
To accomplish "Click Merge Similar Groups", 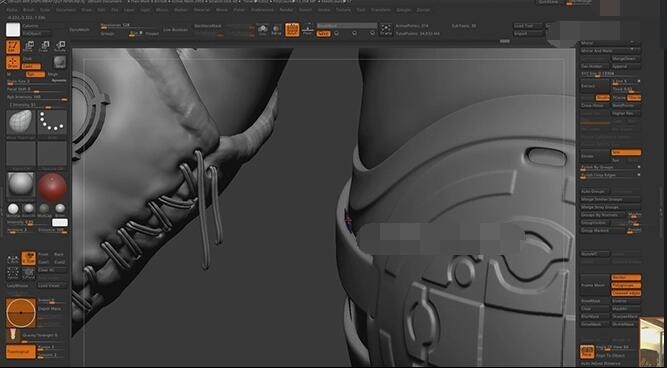I will (610, 199).
